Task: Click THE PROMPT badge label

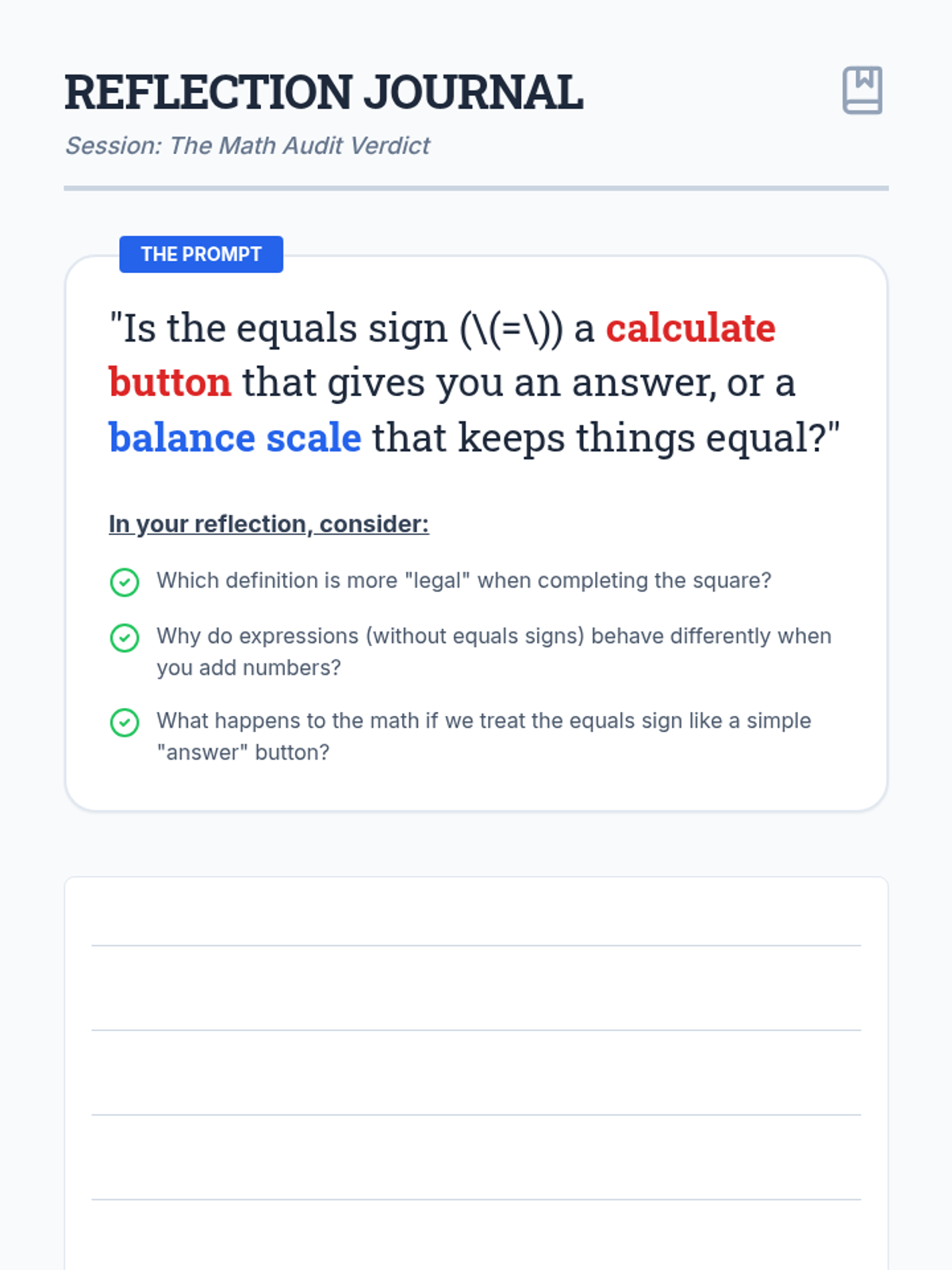Action: [201, 254]
